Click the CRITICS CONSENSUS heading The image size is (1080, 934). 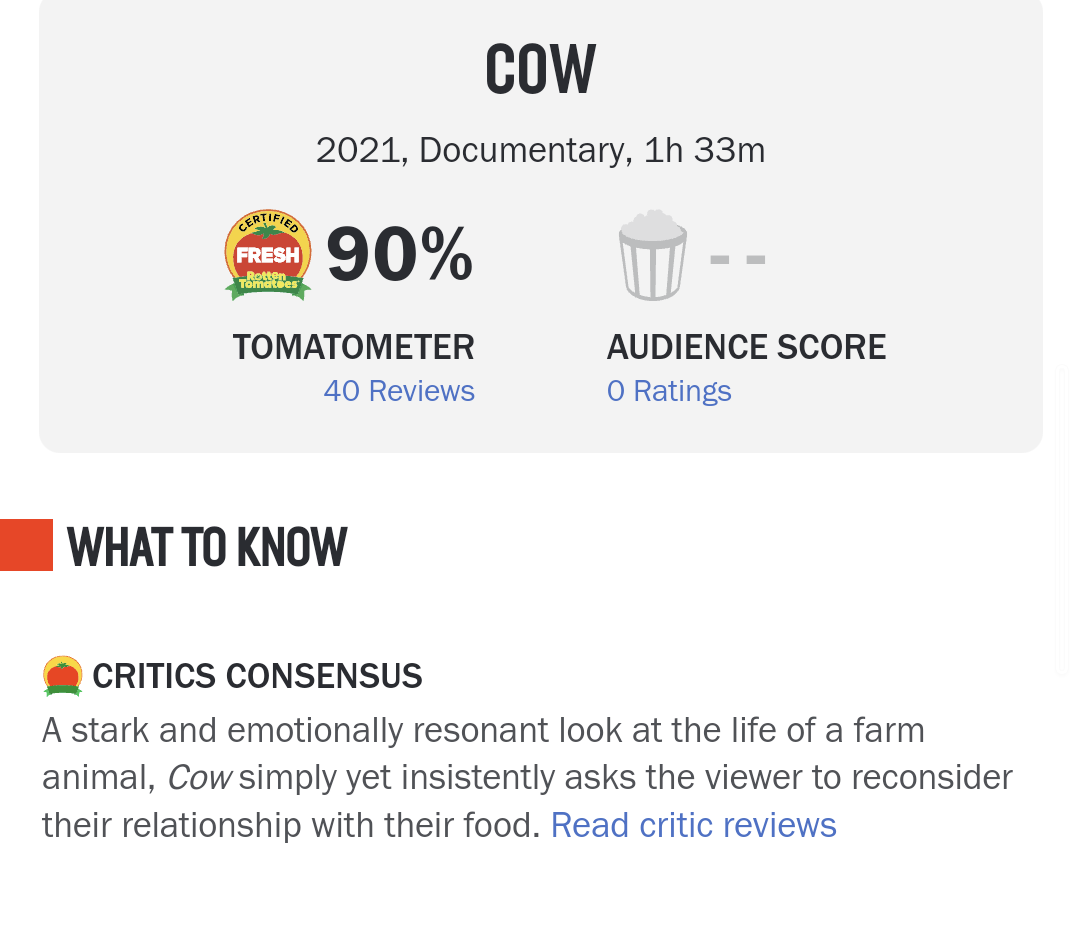pyautogui.click(x=257, y=676)
